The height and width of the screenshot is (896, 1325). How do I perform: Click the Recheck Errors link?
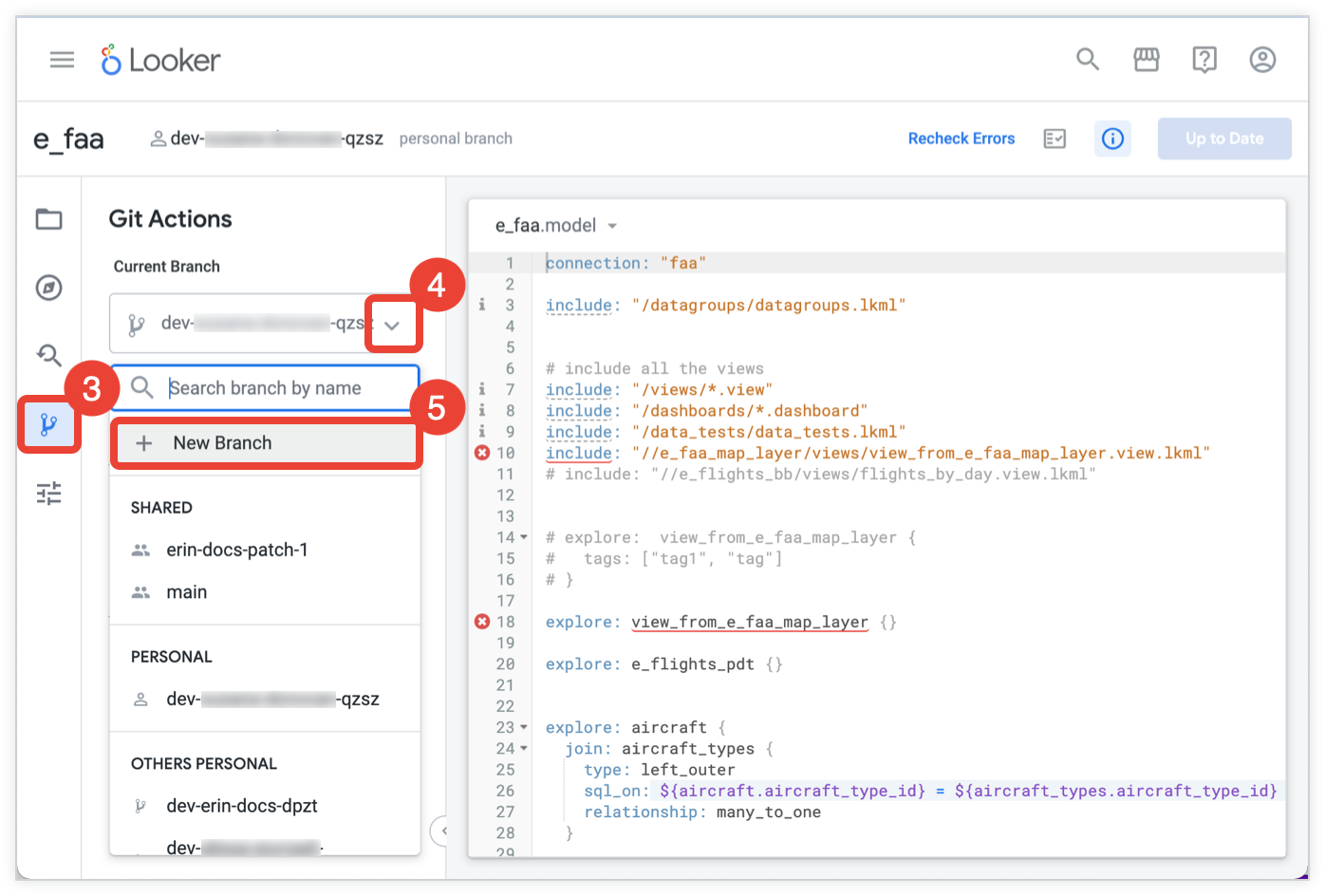tap(961, 139)
